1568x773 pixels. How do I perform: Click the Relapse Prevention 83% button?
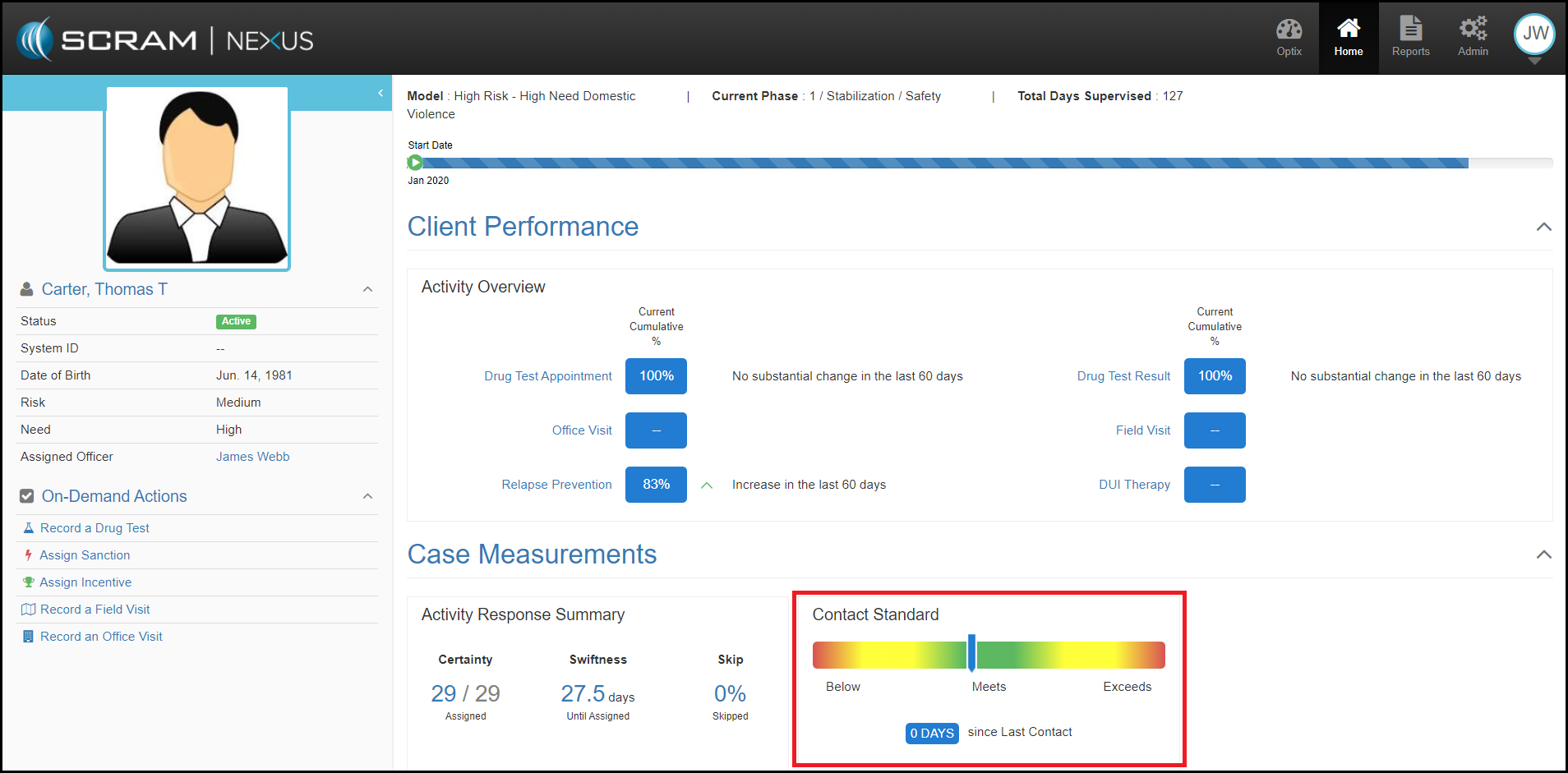[x=656, y=485]
